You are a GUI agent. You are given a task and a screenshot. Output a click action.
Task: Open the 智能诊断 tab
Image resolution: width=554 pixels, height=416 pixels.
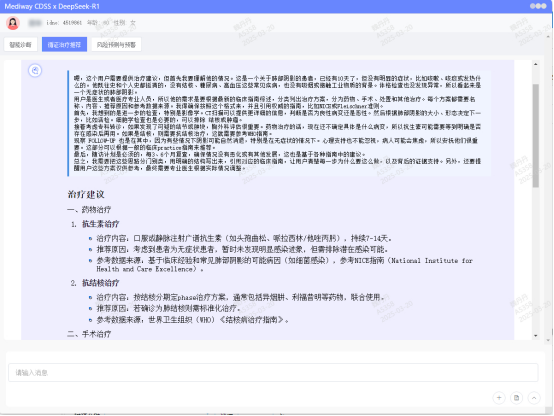click(x=20, y=45)
